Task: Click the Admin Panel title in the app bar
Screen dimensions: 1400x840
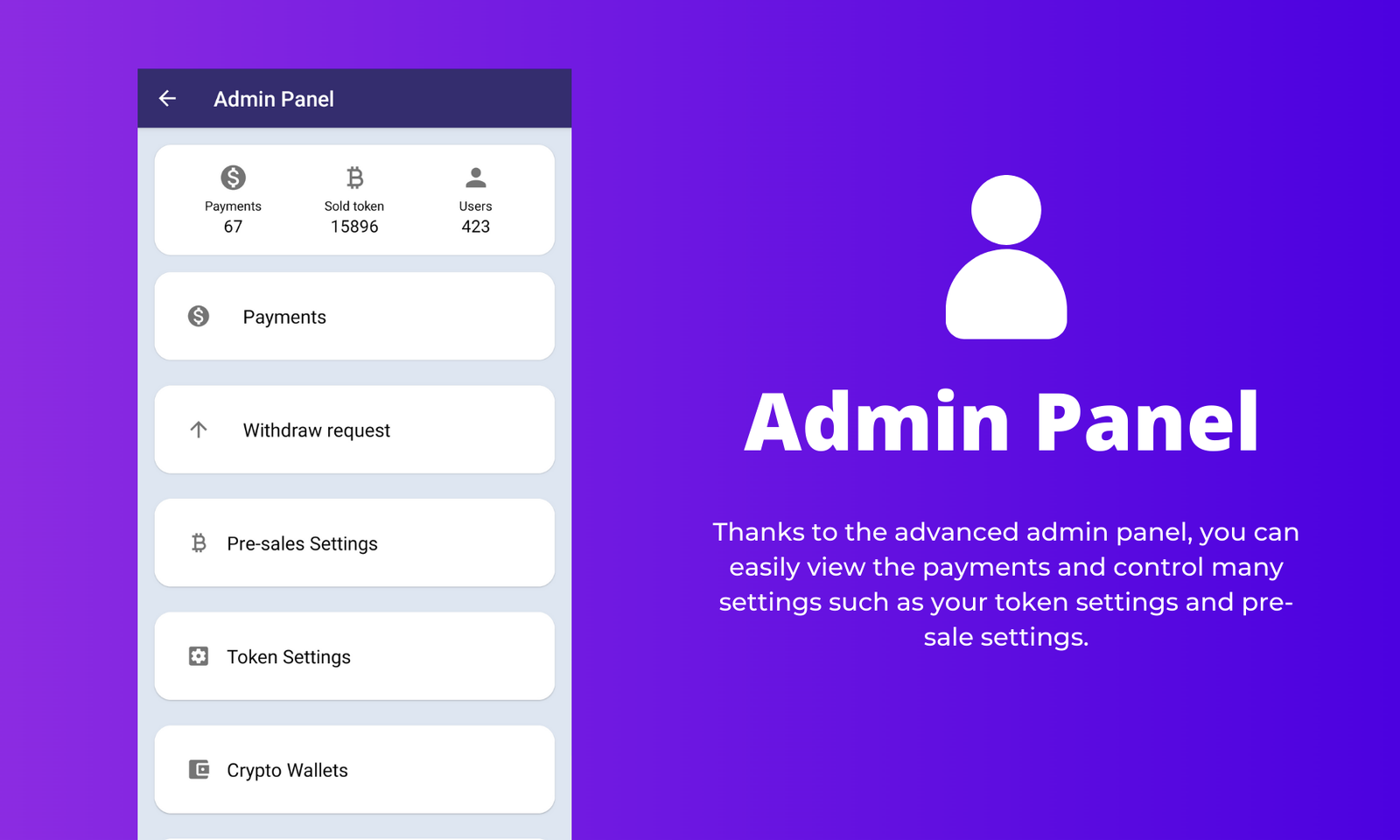Action: coord(273,99)
